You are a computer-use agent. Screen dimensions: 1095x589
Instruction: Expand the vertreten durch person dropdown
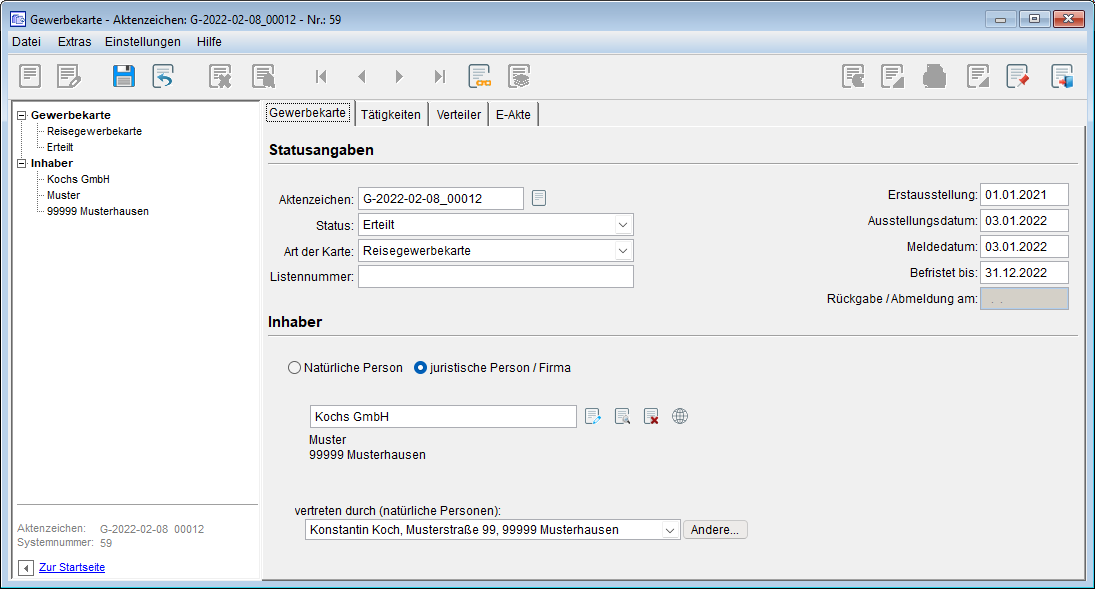point(670,530)
